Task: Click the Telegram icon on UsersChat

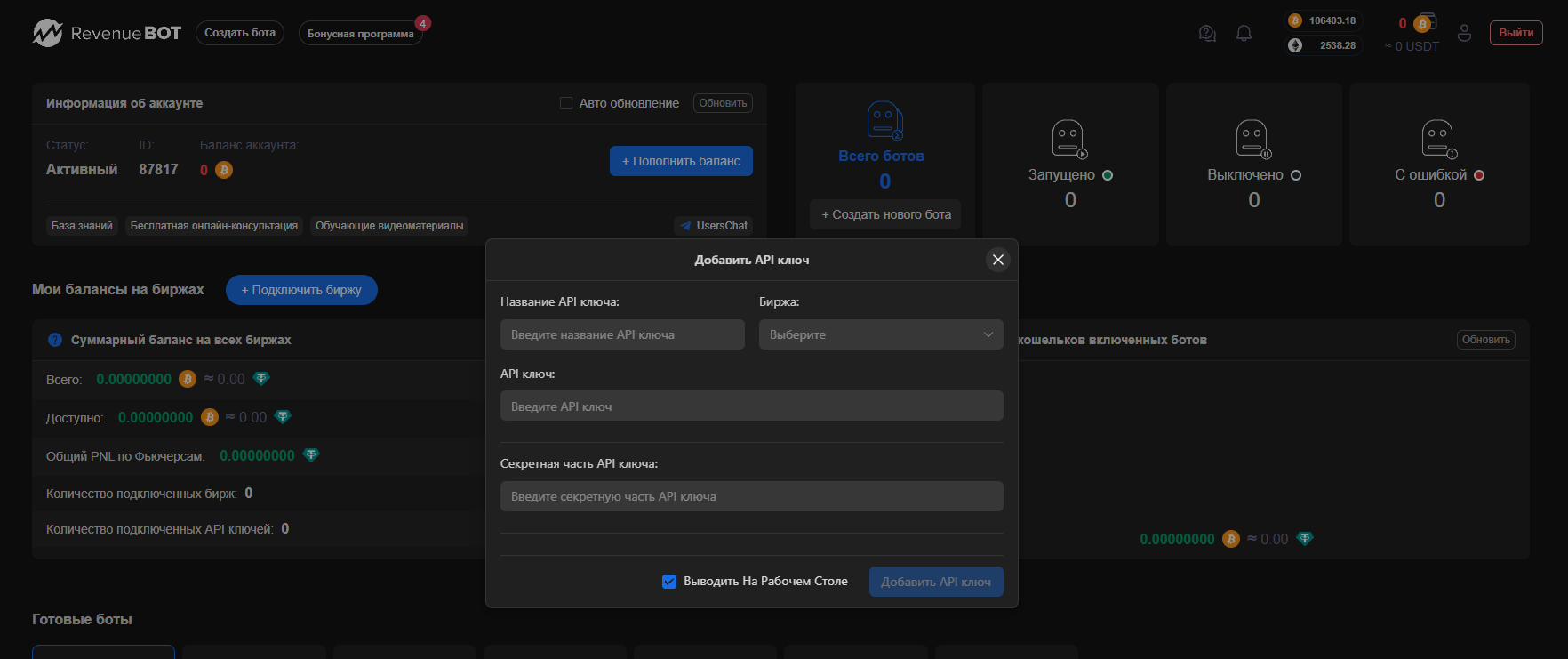Action: click(x=685, y=226)
